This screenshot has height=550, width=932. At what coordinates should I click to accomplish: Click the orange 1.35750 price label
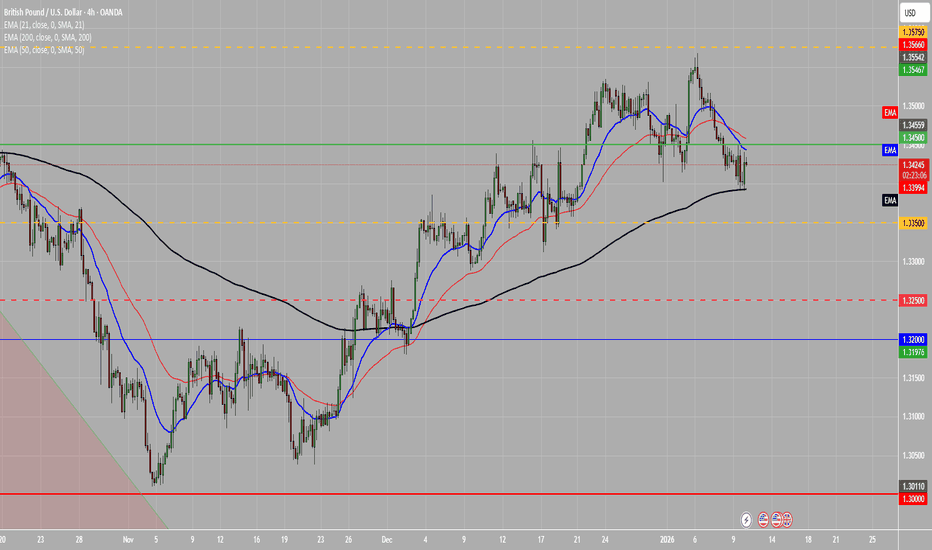[913, 32]
